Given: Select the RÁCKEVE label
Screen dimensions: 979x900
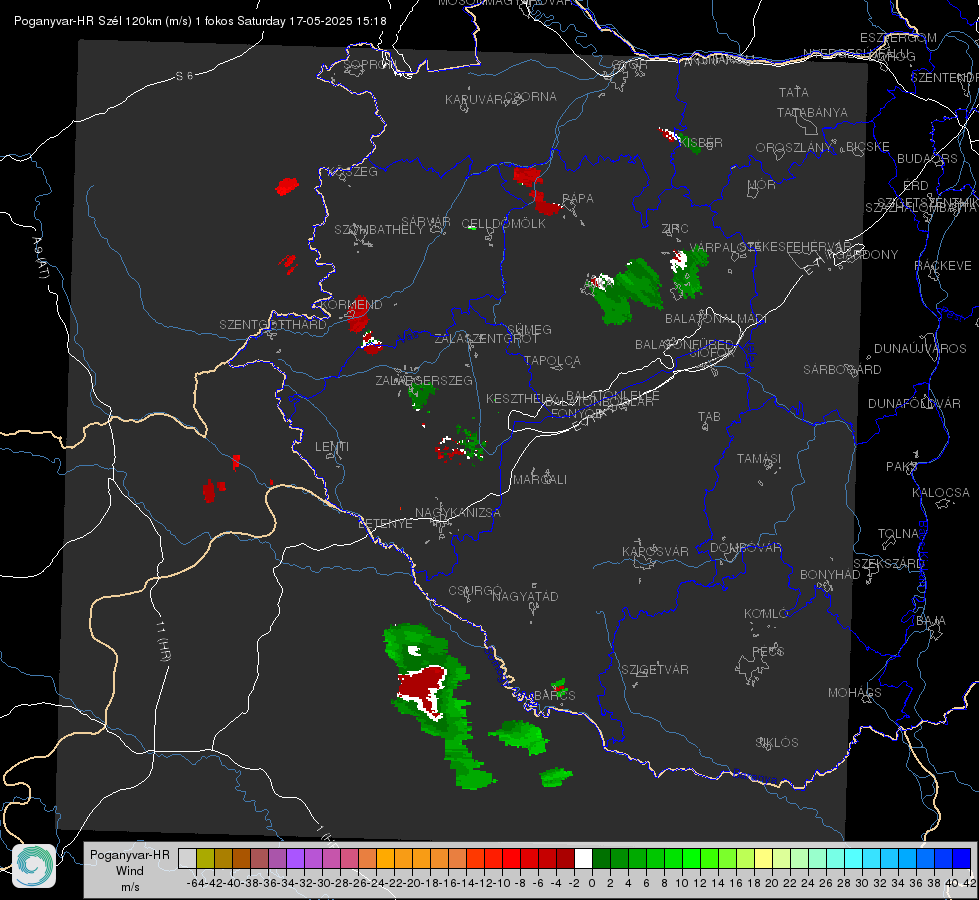Looking at the screenshot, I should click(x=943, y=266).
